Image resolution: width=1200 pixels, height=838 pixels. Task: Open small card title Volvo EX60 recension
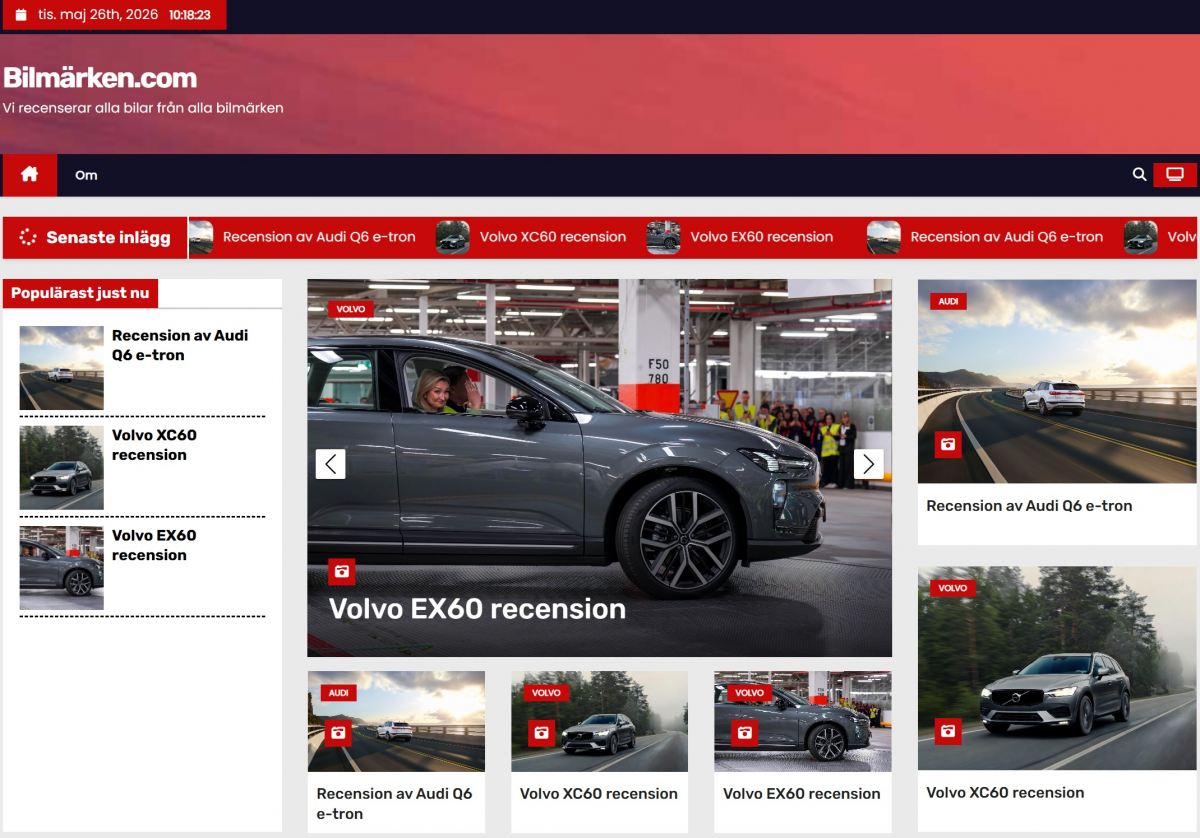pos(802,794)
